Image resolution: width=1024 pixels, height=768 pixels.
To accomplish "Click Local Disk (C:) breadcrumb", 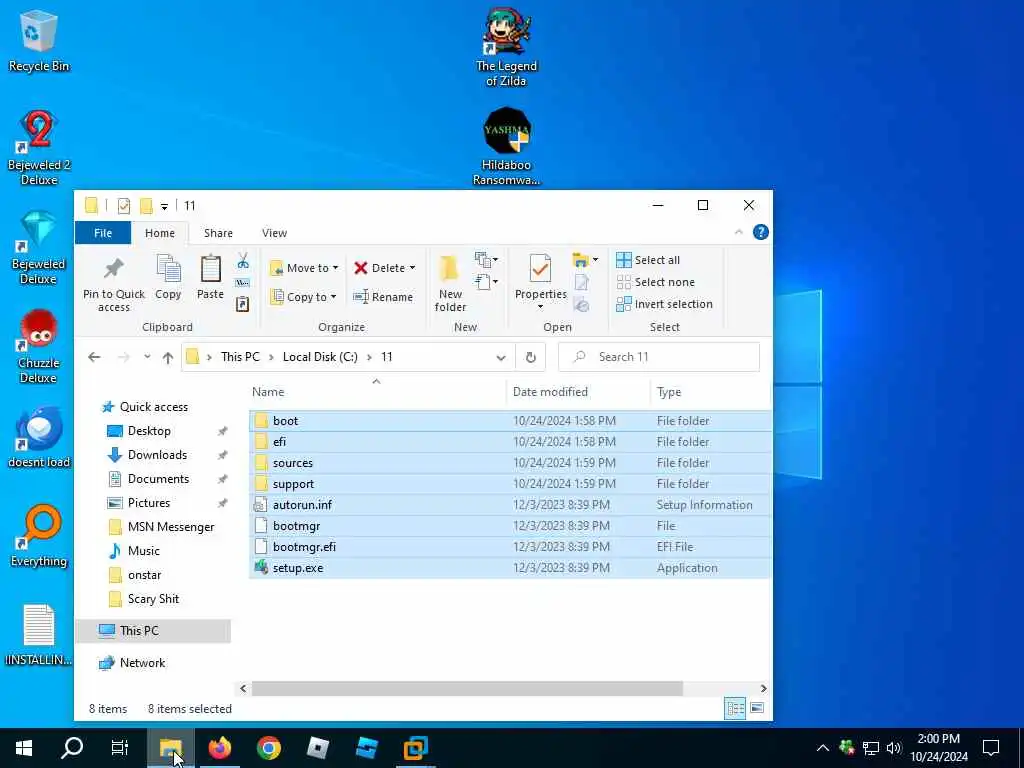I will tap(320, 357).
